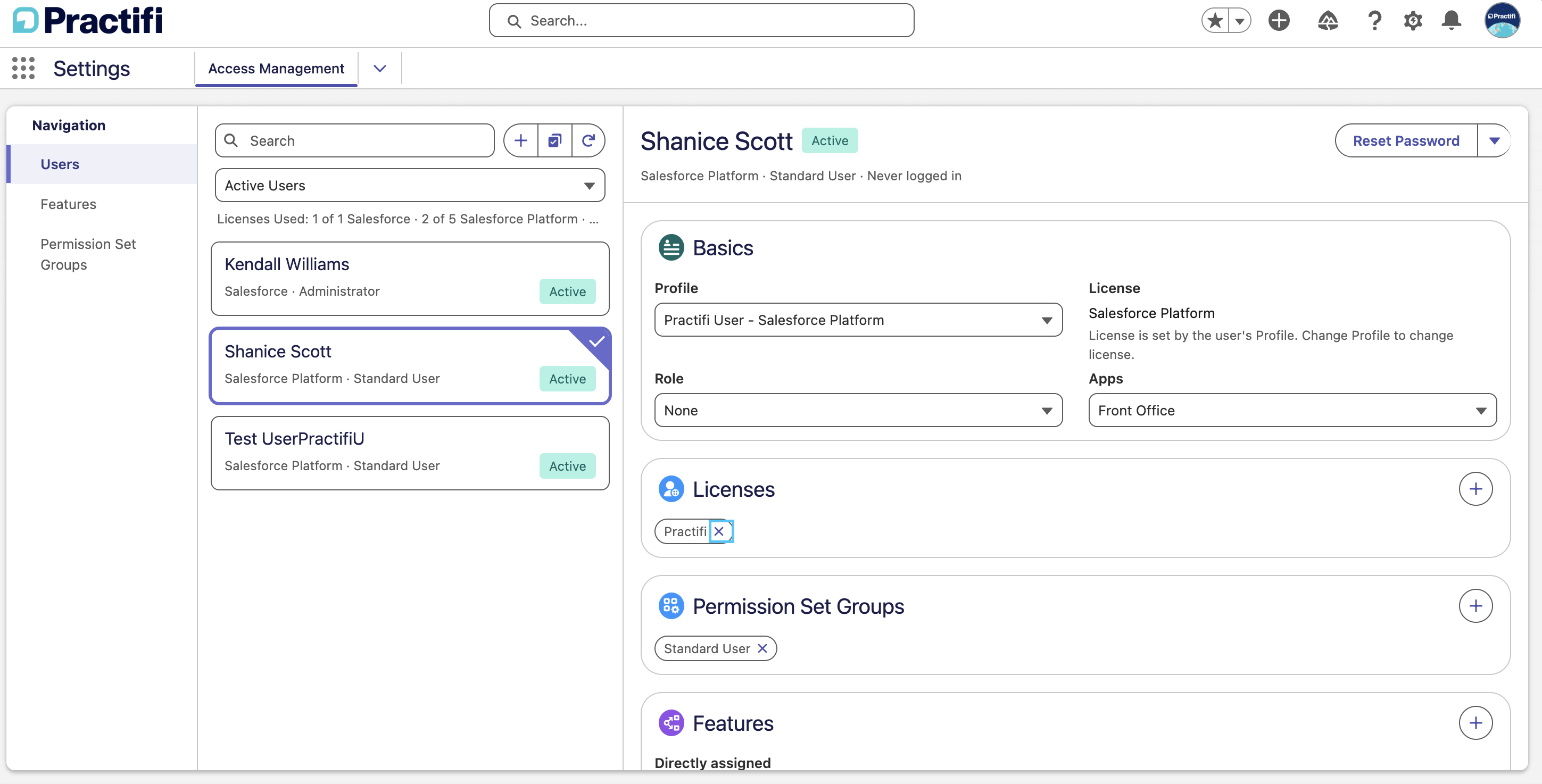Expand the favorites list arrow
The height and width of the screenshot is (784, 1542).
(1240, 21)
